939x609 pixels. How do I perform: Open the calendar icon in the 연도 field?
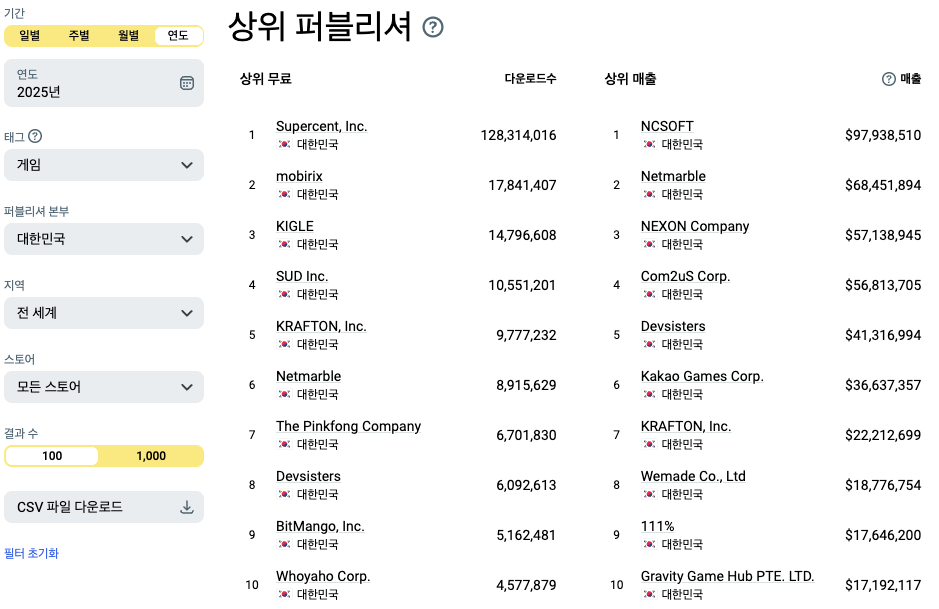click(x=186, y=84)
